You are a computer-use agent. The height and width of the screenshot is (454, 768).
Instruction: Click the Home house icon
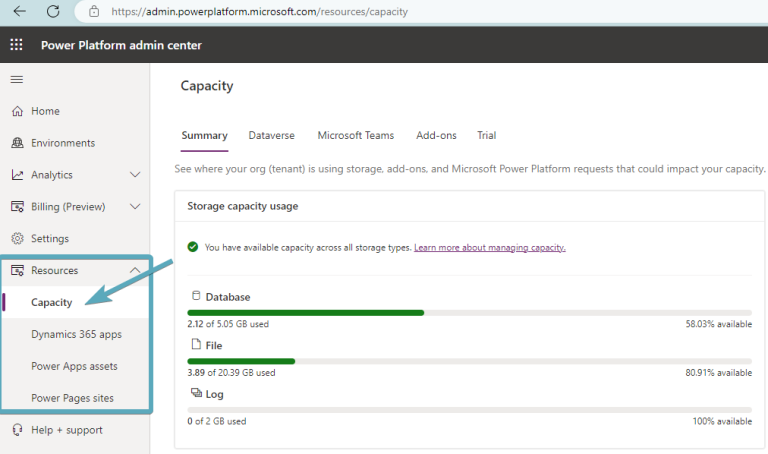[x=17, y=111]
